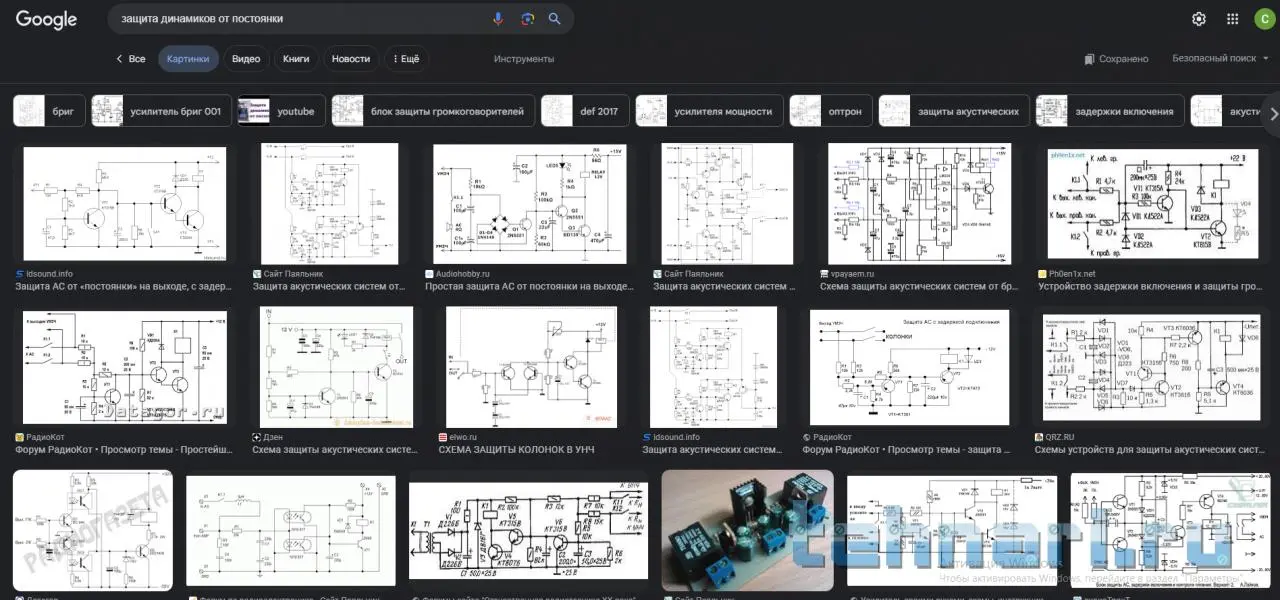This screenshot has width=1280, height=600.
Task: Open Google settings gear icon
Action: 1199,19
